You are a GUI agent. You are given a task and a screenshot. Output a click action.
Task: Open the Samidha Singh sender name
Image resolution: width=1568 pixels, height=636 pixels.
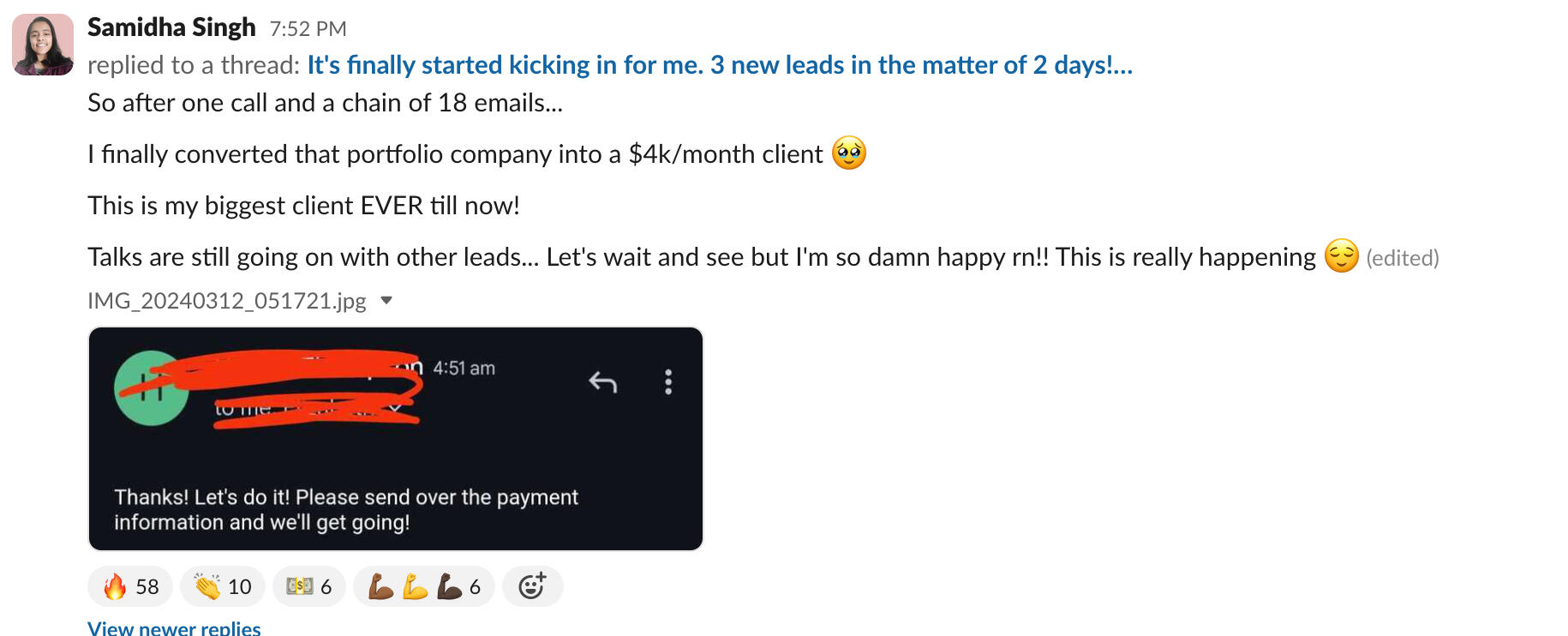pos(171,27)
